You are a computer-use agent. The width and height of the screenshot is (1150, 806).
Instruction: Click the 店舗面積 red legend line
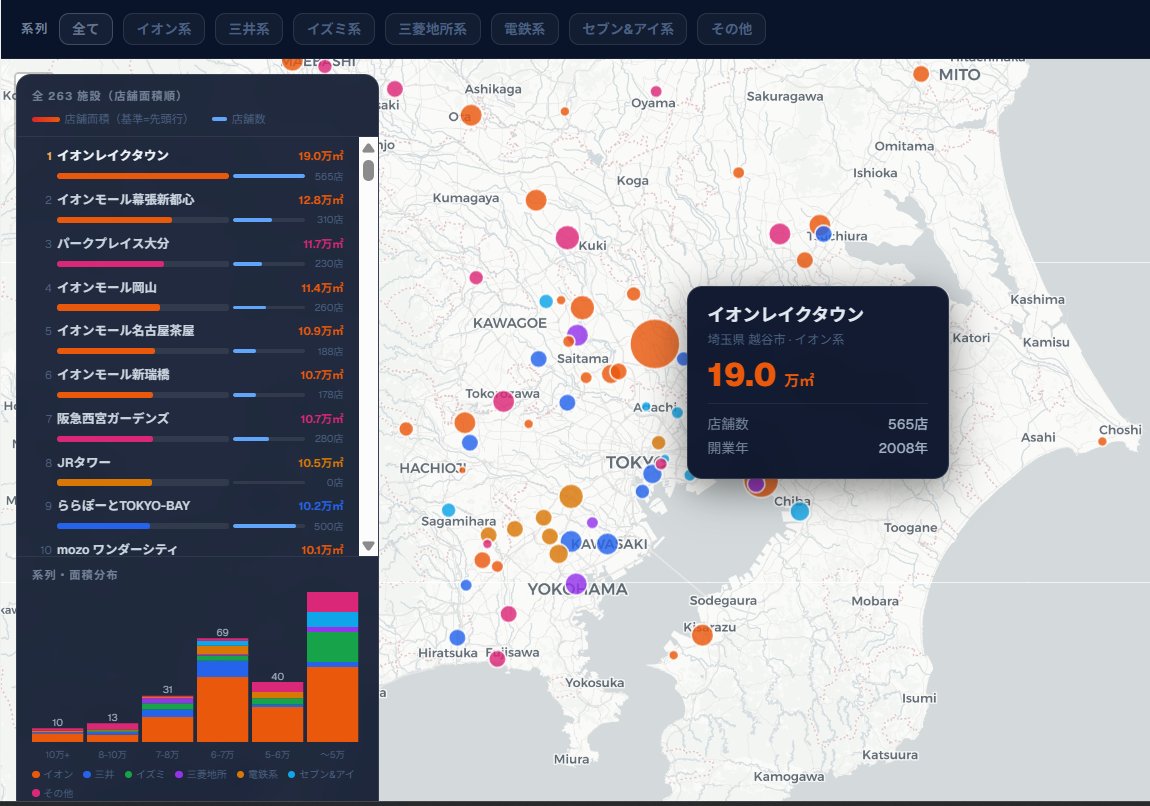click(x=45, y=119)
